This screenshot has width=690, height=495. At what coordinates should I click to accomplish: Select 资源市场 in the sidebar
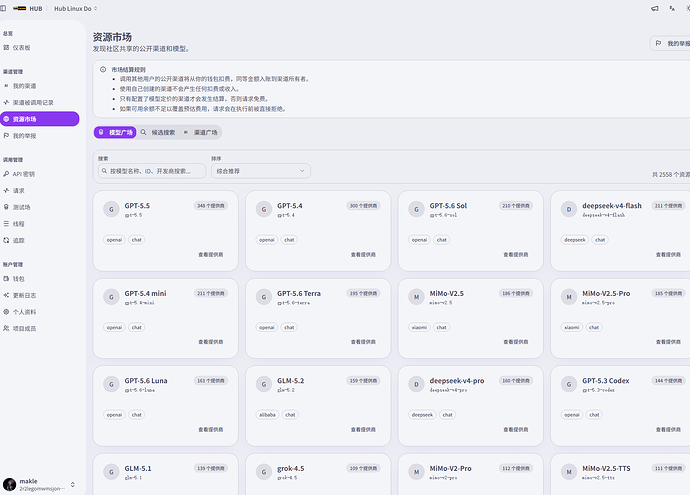(40, 119)
